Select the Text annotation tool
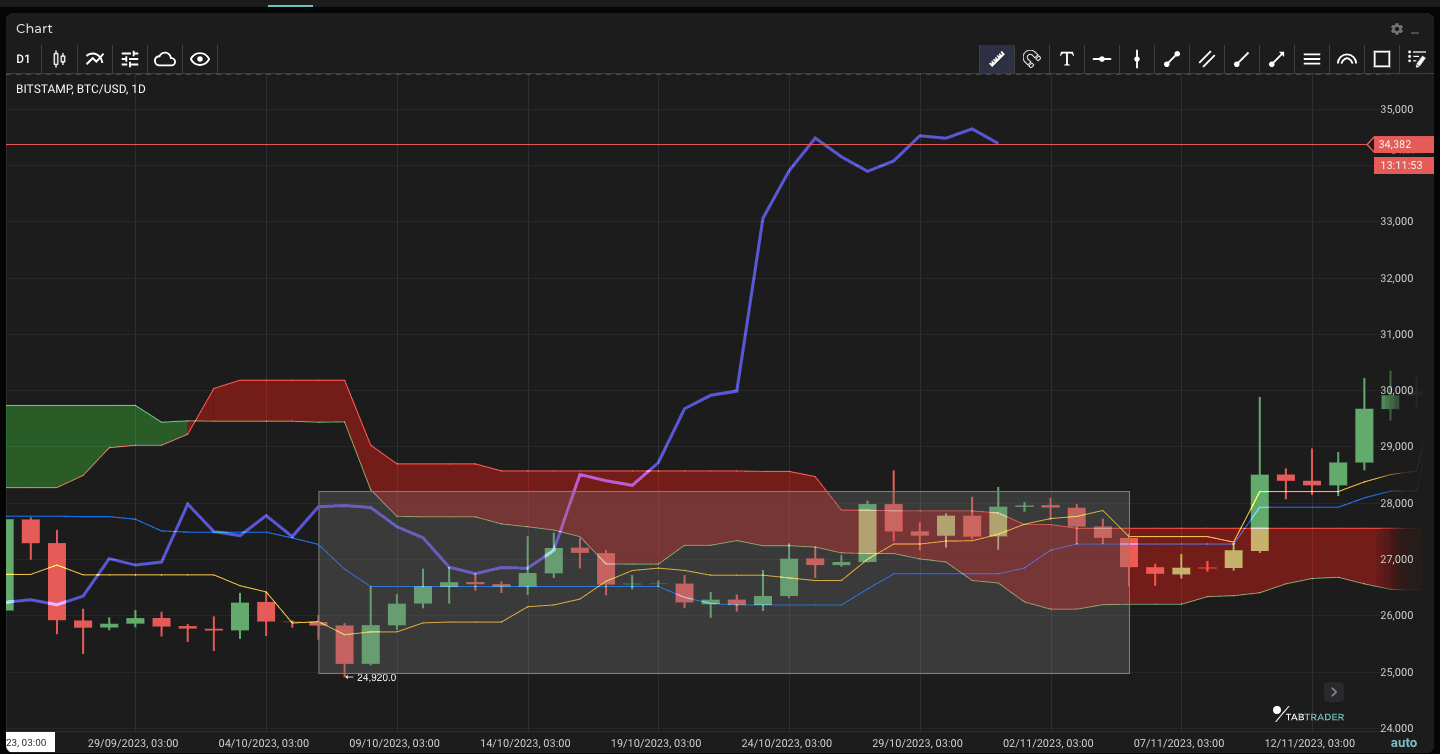Screen dimensions: 1440x754 tap(1067, 59)
